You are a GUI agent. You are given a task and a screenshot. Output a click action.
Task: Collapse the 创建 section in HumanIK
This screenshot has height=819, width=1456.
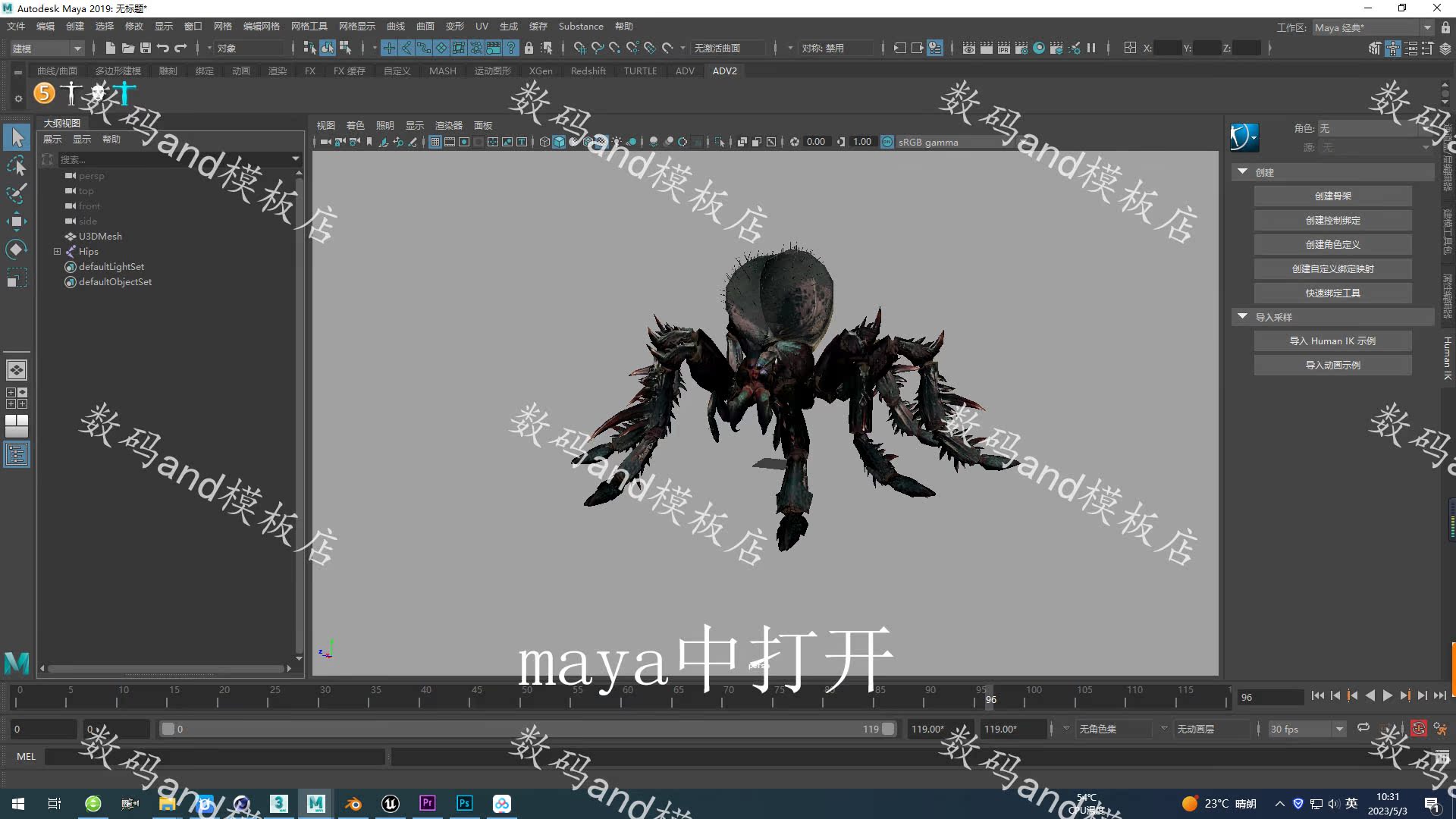tap(1242, 172)
